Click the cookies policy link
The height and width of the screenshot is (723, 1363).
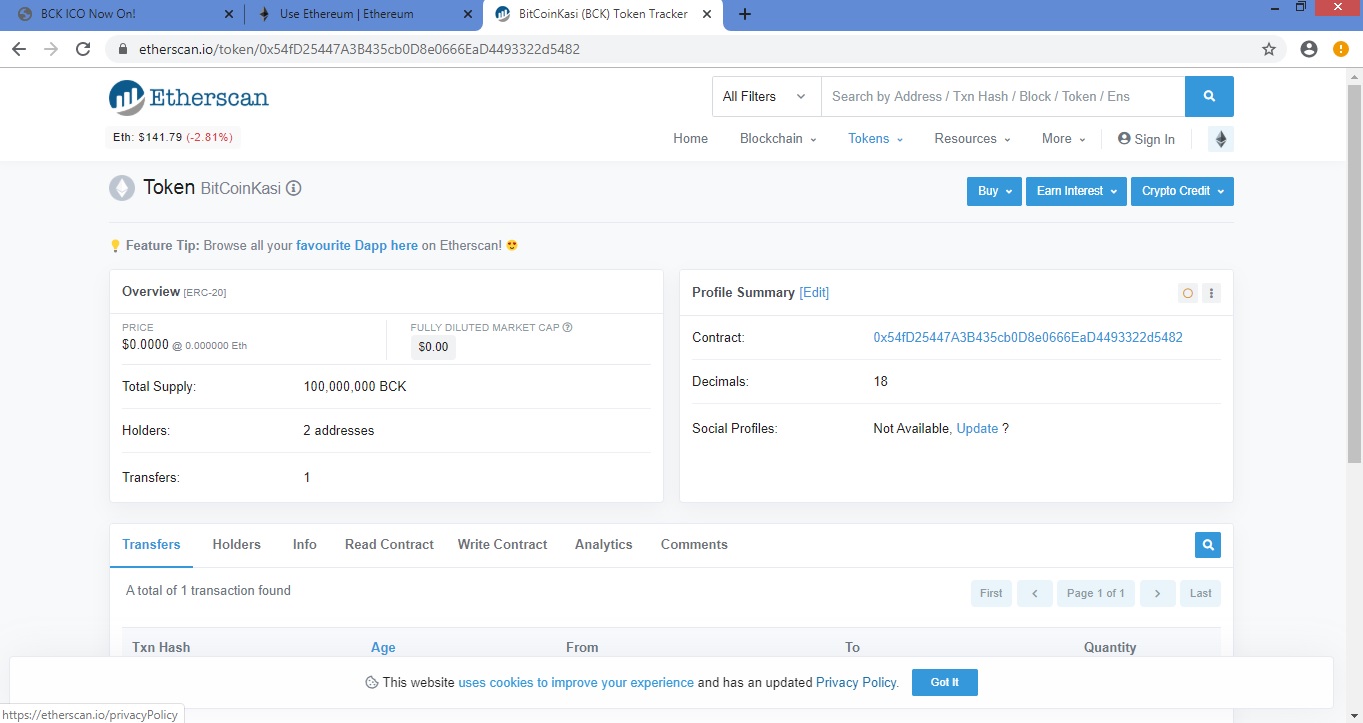[x=576, y=682]
